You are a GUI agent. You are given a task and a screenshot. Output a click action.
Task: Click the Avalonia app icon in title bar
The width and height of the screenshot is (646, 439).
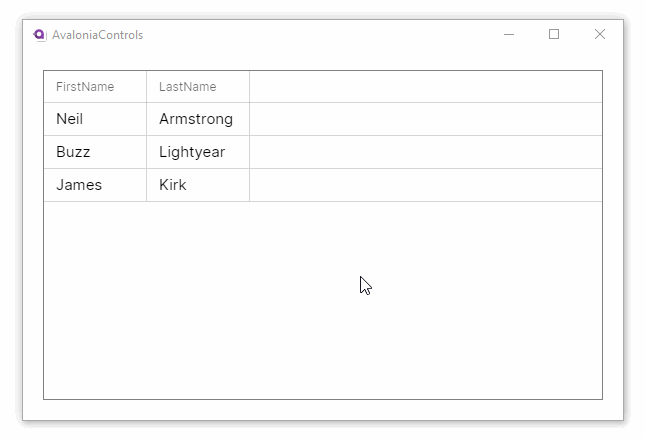click(40, 35)
